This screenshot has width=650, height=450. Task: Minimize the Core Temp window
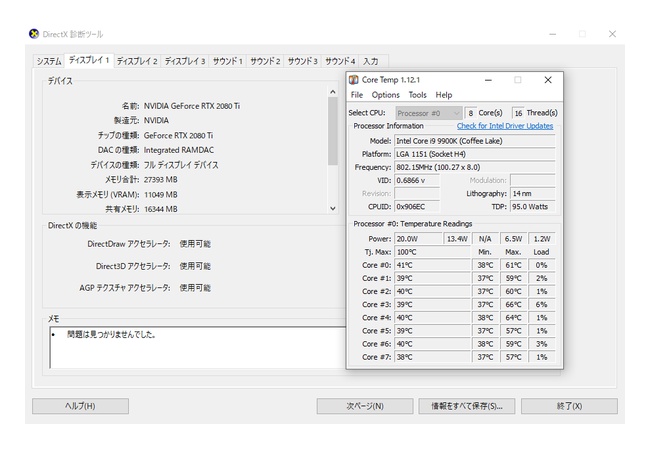[x=488, y=80]
